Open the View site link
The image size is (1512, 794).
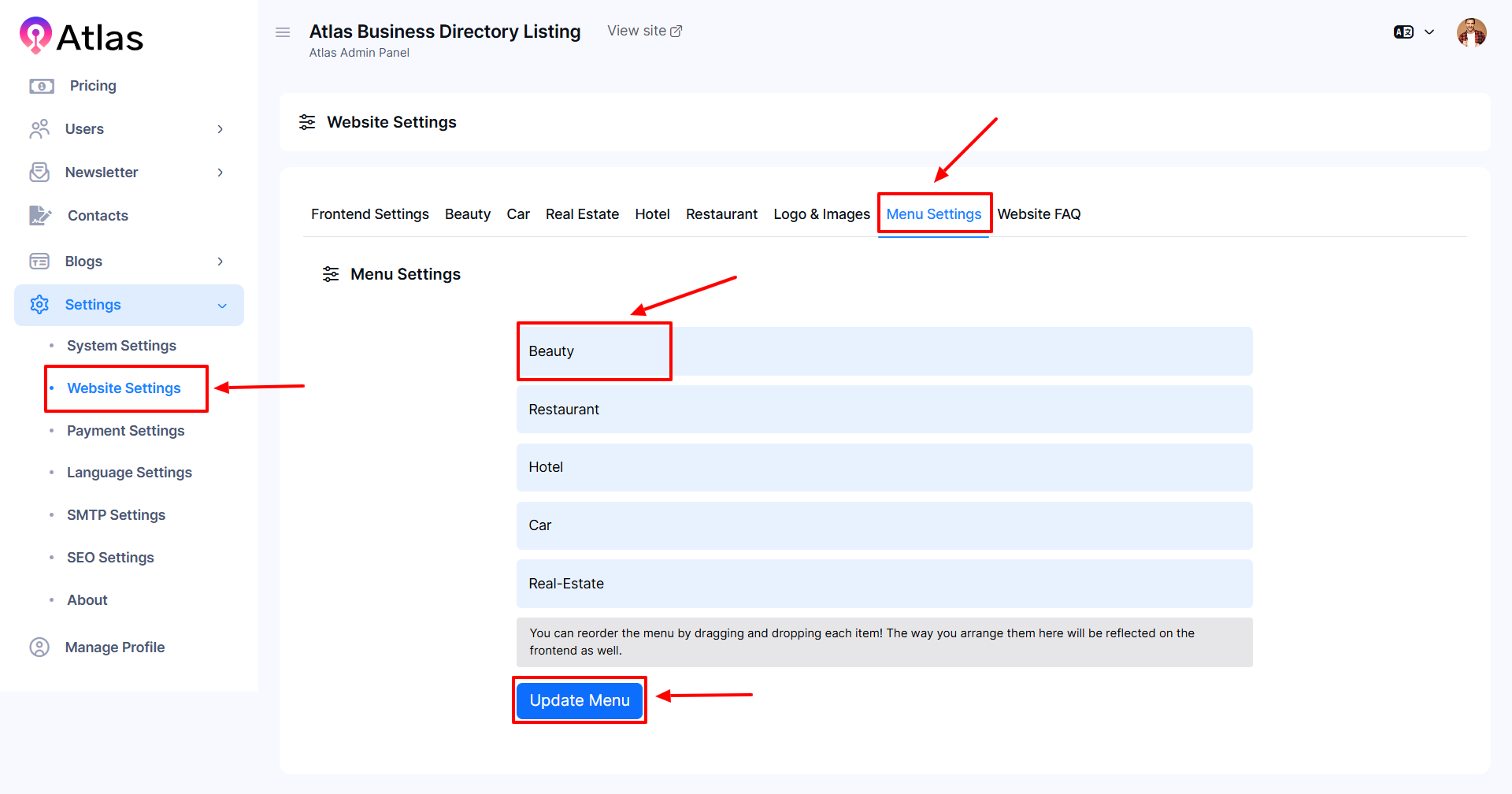pos(644,31)
